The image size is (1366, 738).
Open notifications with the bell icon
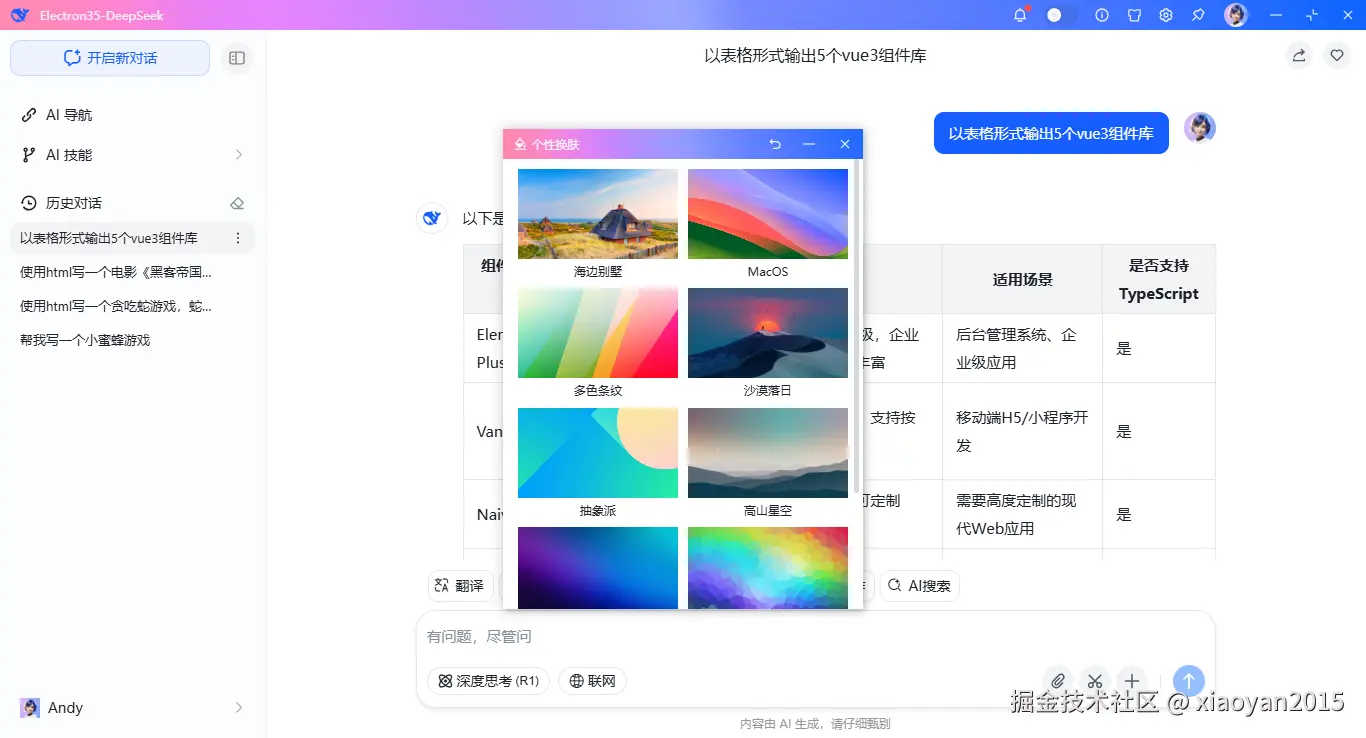pos(1020,15)
